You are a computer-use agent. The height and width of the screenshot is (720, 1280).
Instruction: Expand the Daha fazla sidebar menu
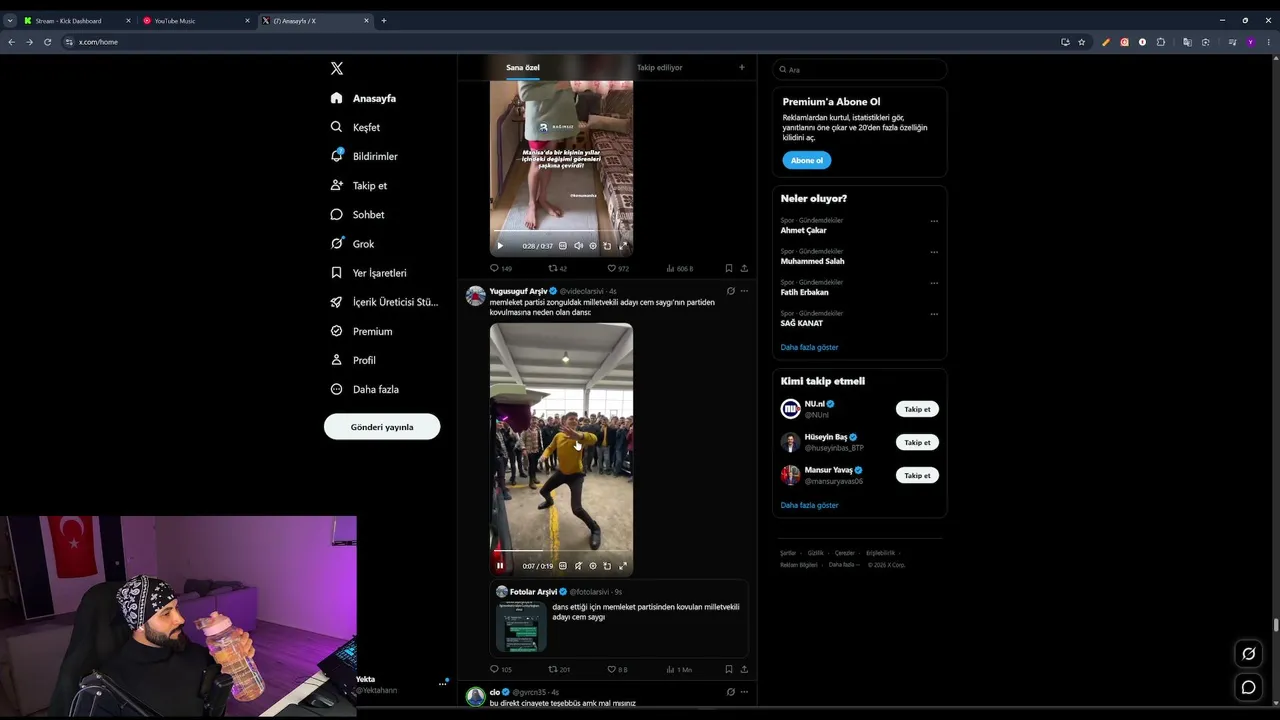pyautogui.click(x=364, y=389)
